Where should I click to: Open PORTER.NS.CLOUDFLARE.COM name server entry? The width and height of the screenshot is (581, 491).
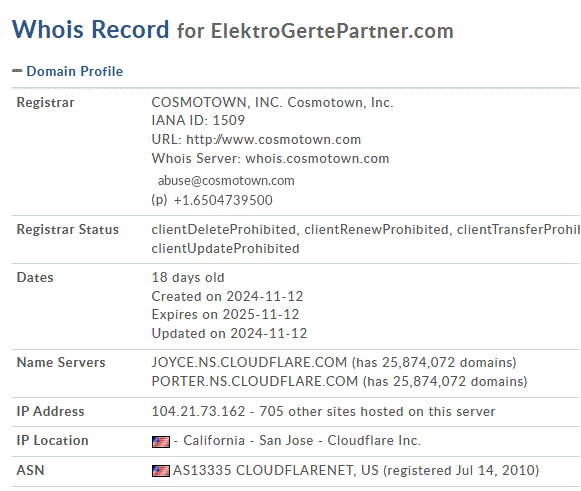255,381
